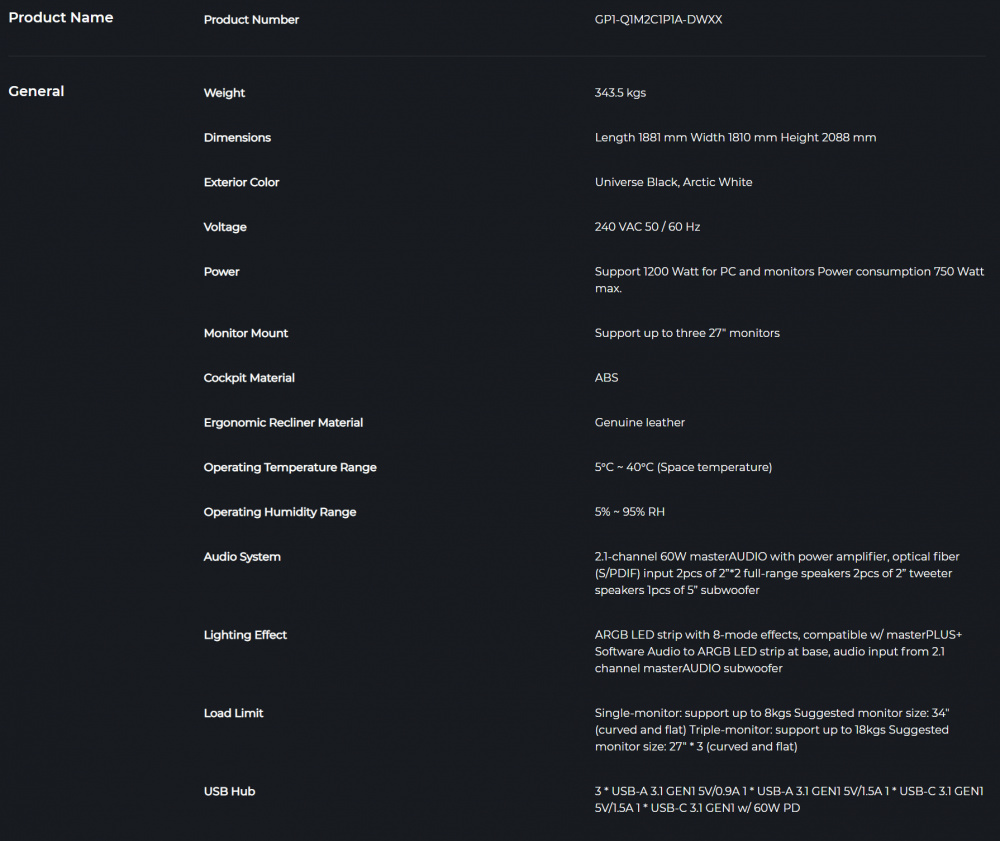This screenshot has width=1000, height=841.
Task: Click the Monitor Mount label
Action: coord(246,333)
